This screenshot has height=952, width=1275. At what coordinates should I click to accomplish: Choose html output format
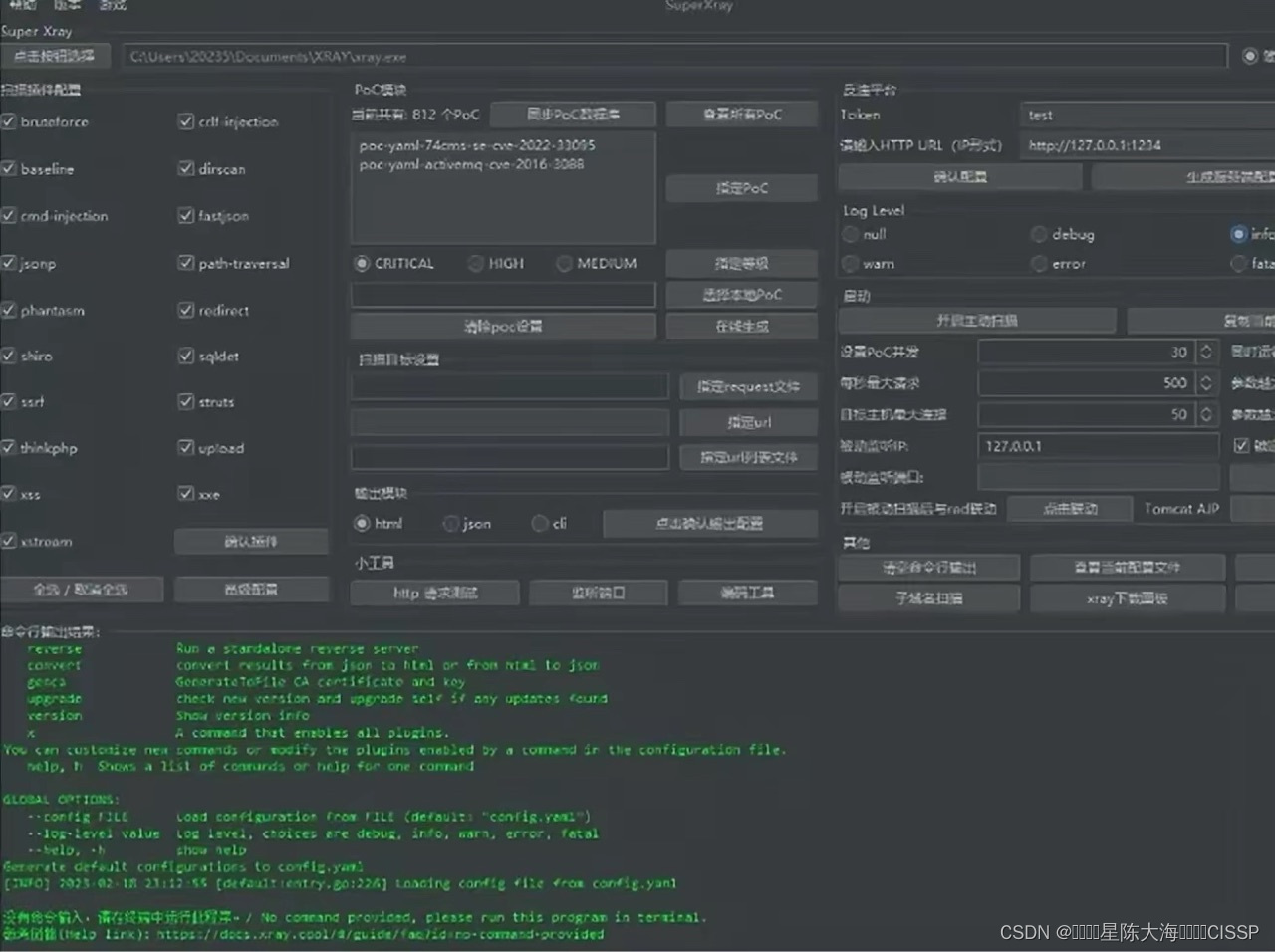click(x=362, y=523)
